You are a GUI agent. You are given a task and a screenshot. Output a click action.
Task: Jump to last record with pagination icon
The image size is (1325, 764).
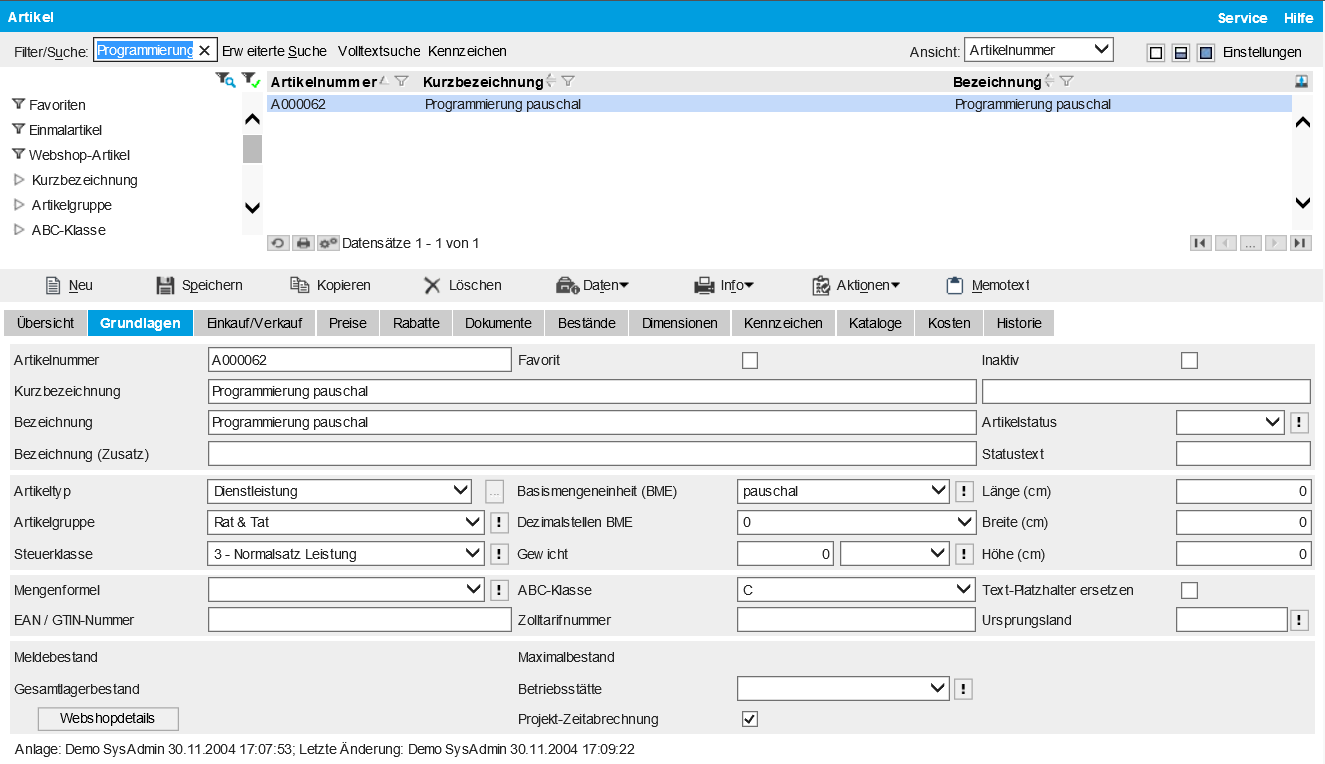[1300, 243]
